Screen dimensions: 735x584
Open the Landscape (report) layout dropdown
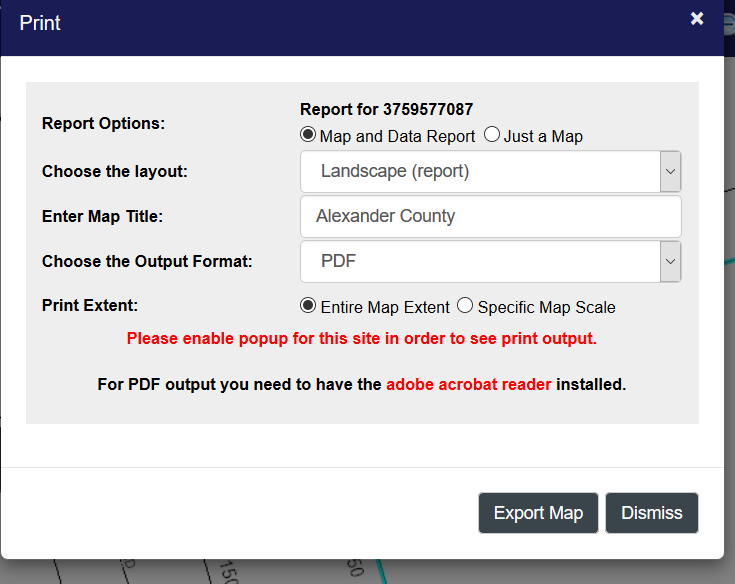point(490,171)
